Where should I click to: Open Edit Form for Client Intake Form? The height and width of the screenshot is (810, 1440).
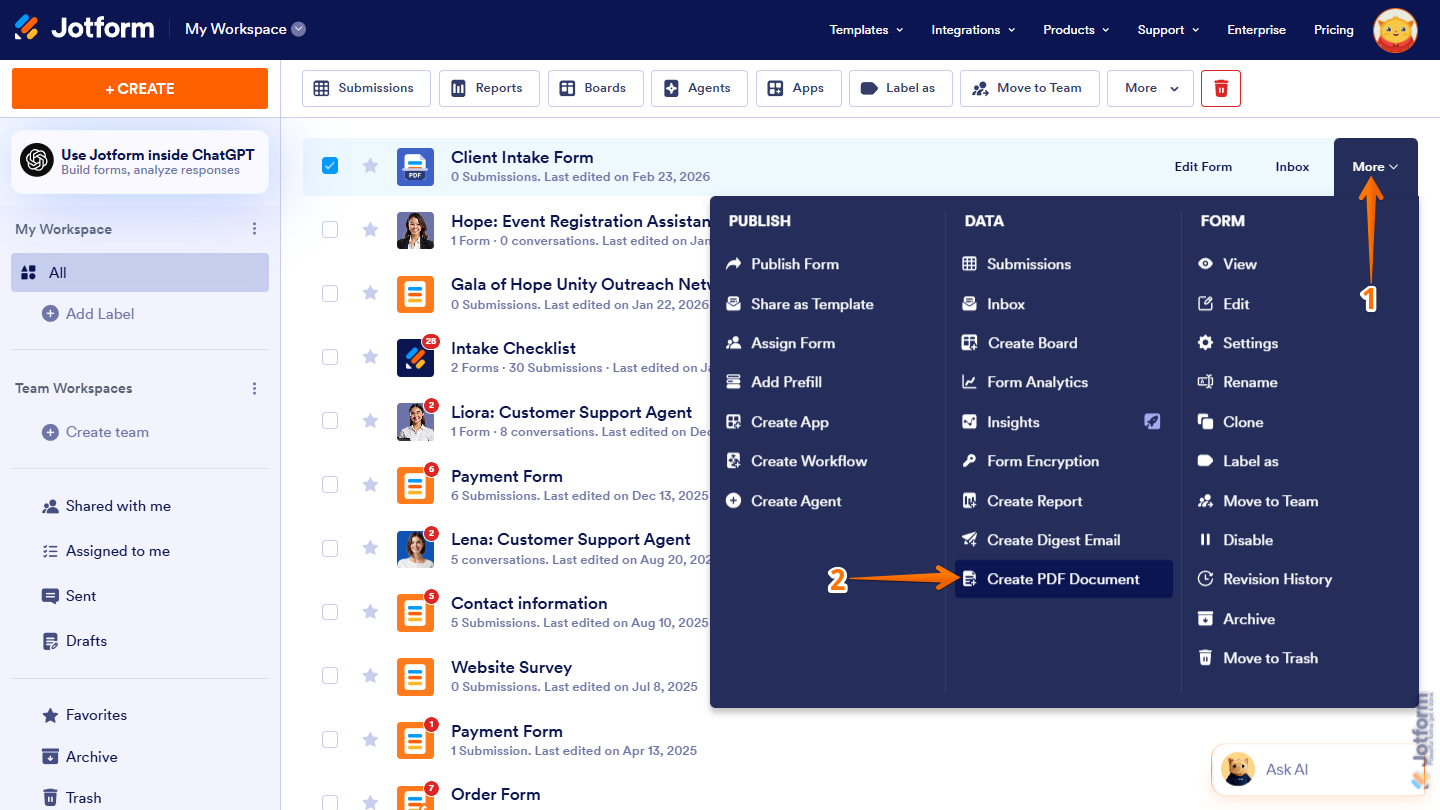click(1203, 166)
